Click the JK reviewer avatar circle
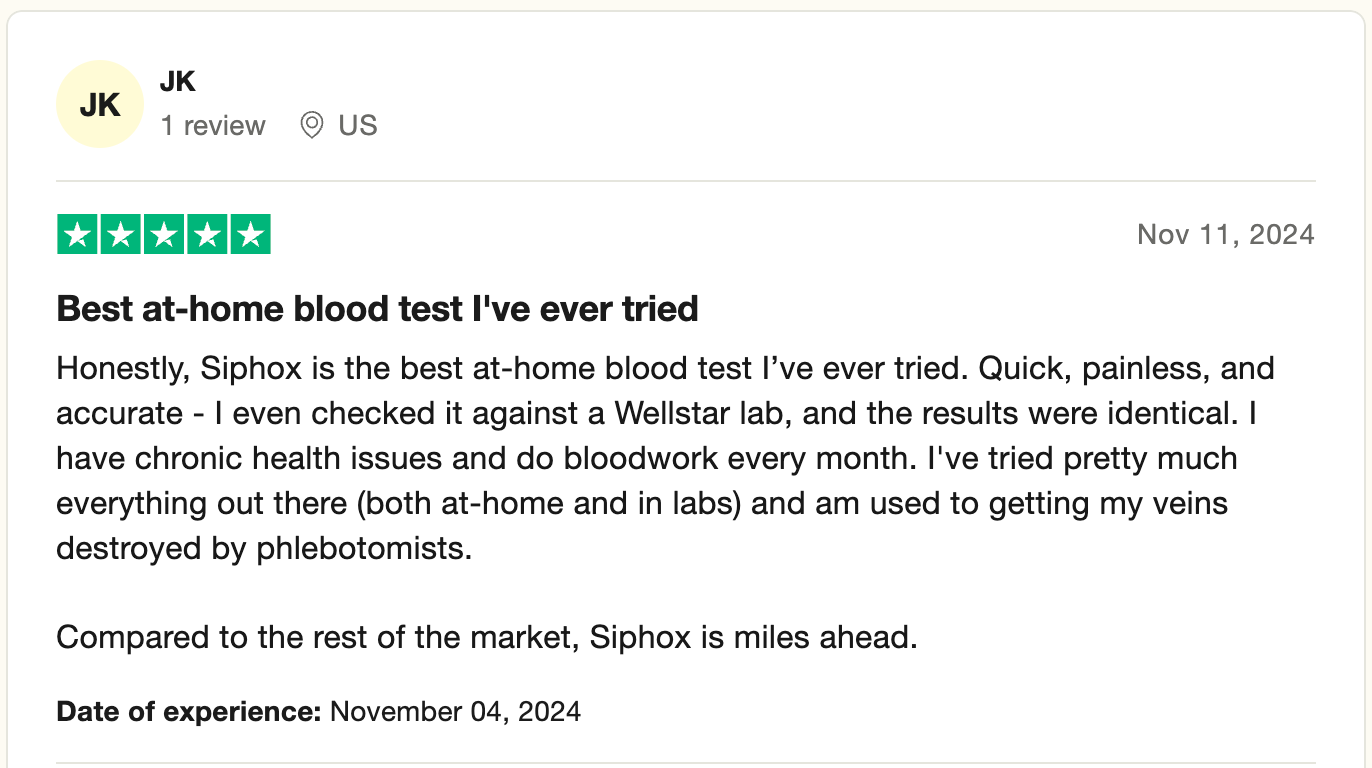This screenshot has width=1372, height=768. 100,104
